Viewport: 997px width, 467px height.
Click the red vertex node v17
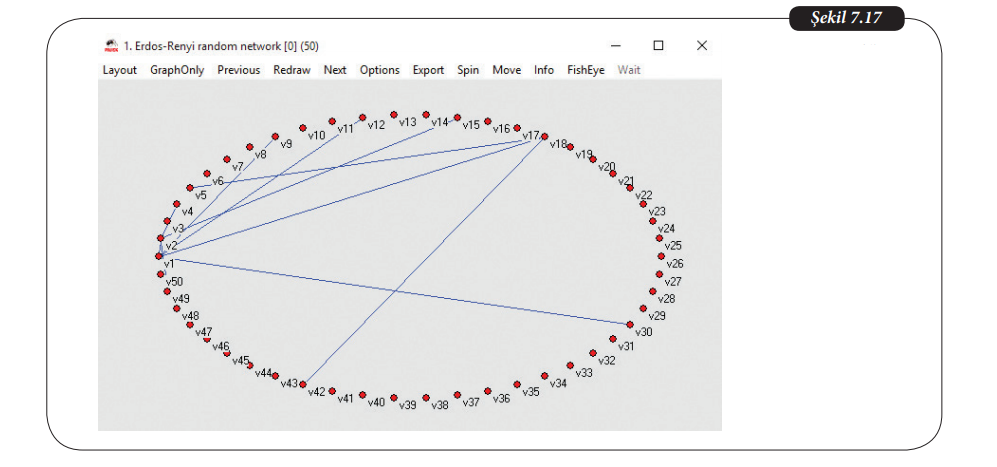[544, 136]
